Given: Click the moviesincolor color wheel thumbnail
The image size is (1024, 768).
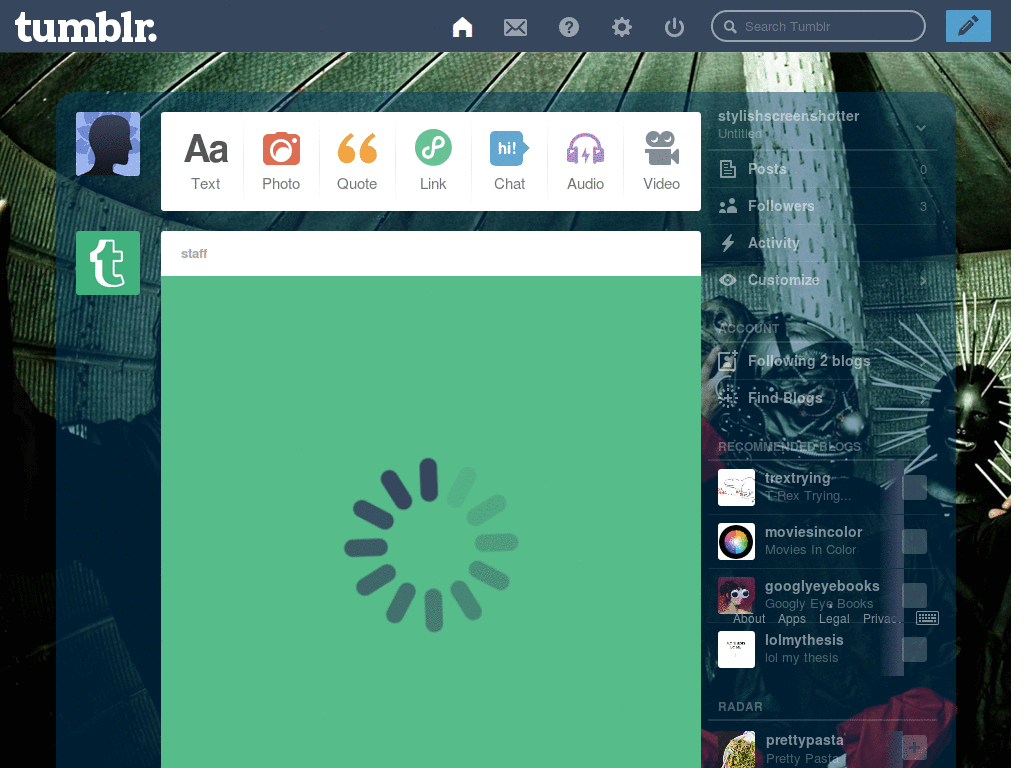Looking at the screenshot, I should [x=736, y=541].
